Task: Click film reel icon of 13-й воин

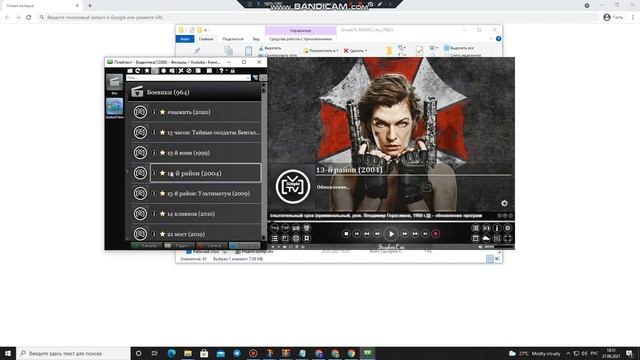Action: (140, 153)
